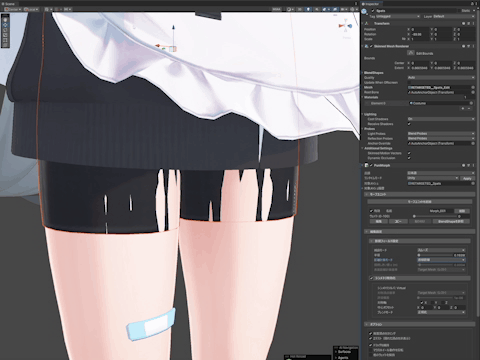
Task: Click the BlendShape export button
Action: click(451, 221)
